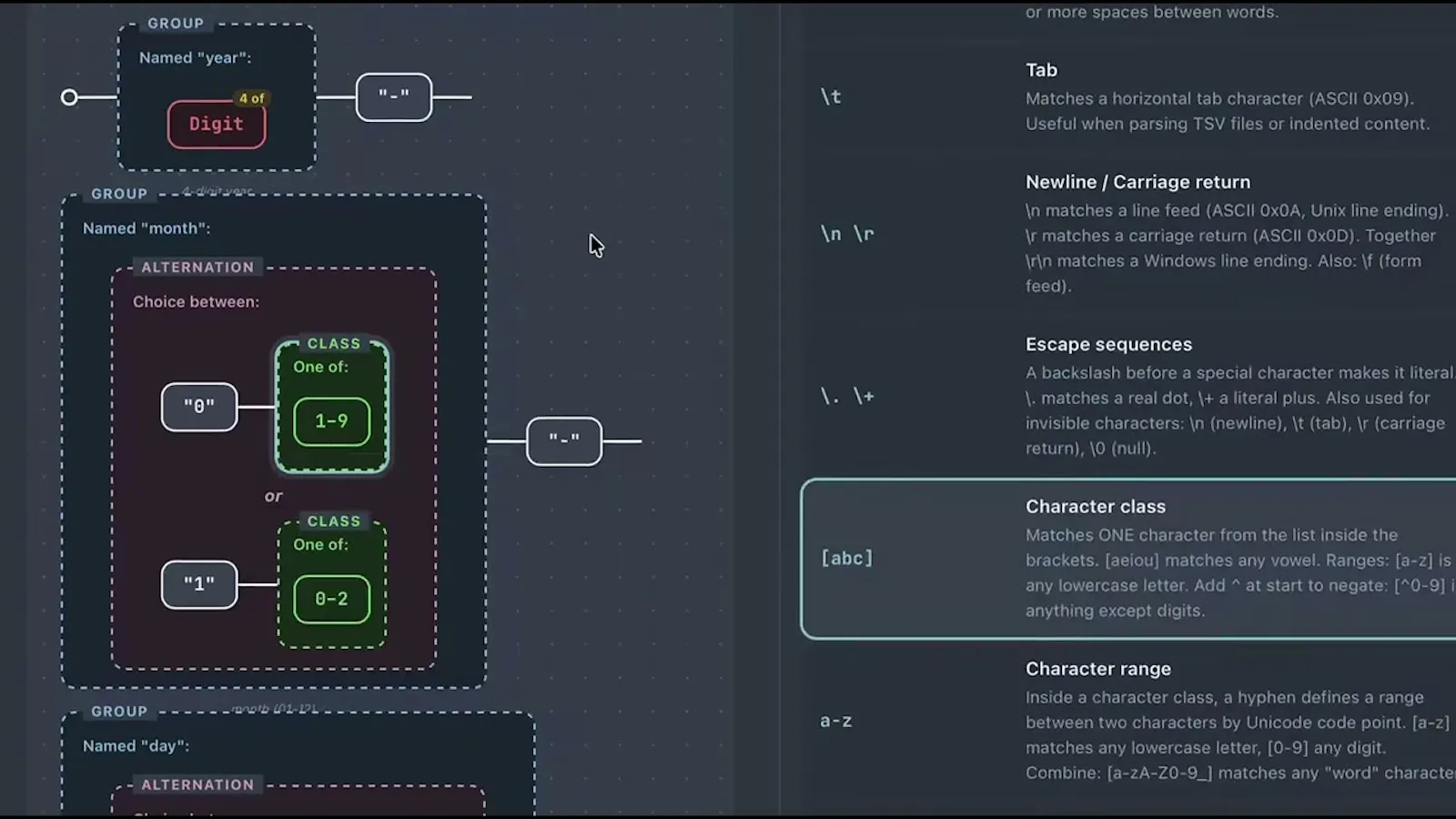Click the "or" separator text in alternation
Image resolution: width=1456 pixels, height=819 pixels.
[273, 497]
